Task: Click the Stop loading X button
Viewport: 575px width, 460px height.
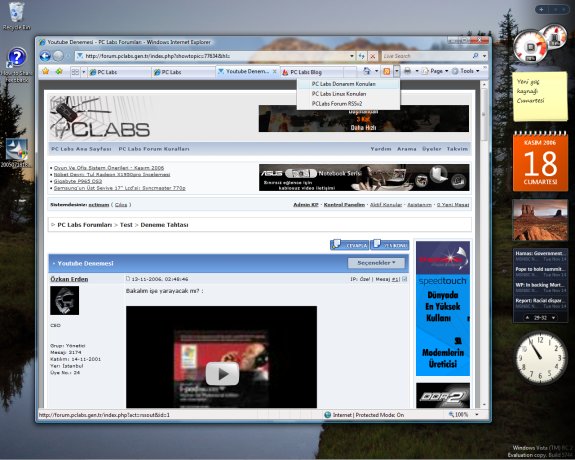Action: [x=373, y=56]
